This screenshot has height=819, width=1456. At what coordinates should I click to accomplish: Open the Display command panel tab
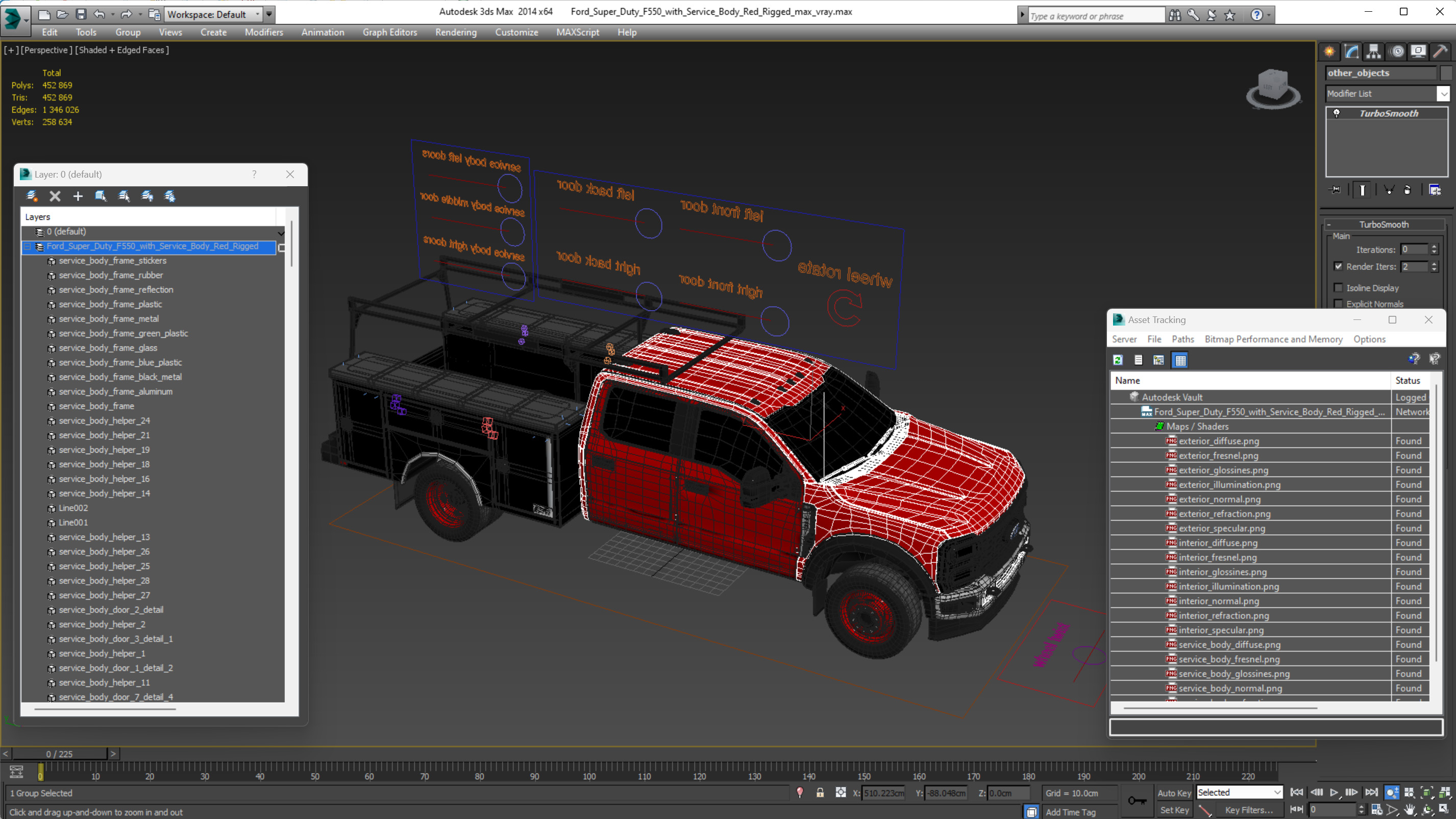[1418, 52]
